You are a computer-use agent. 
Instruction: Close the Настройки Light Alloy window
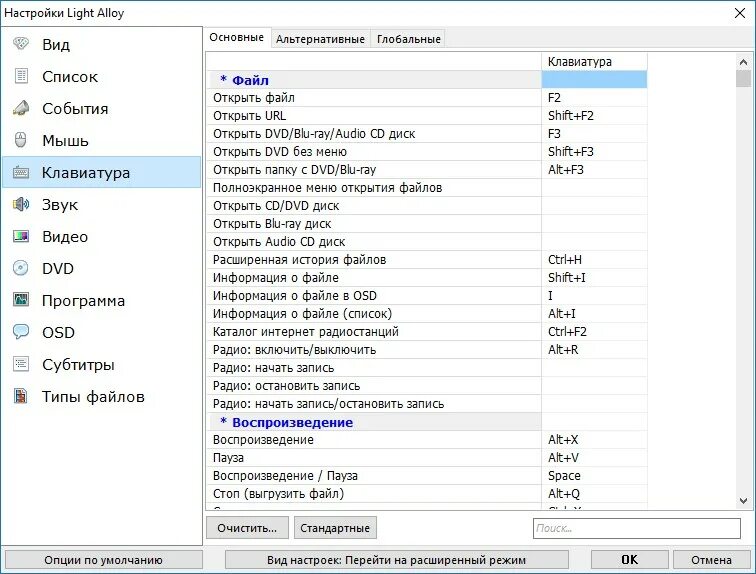[740, 13]
